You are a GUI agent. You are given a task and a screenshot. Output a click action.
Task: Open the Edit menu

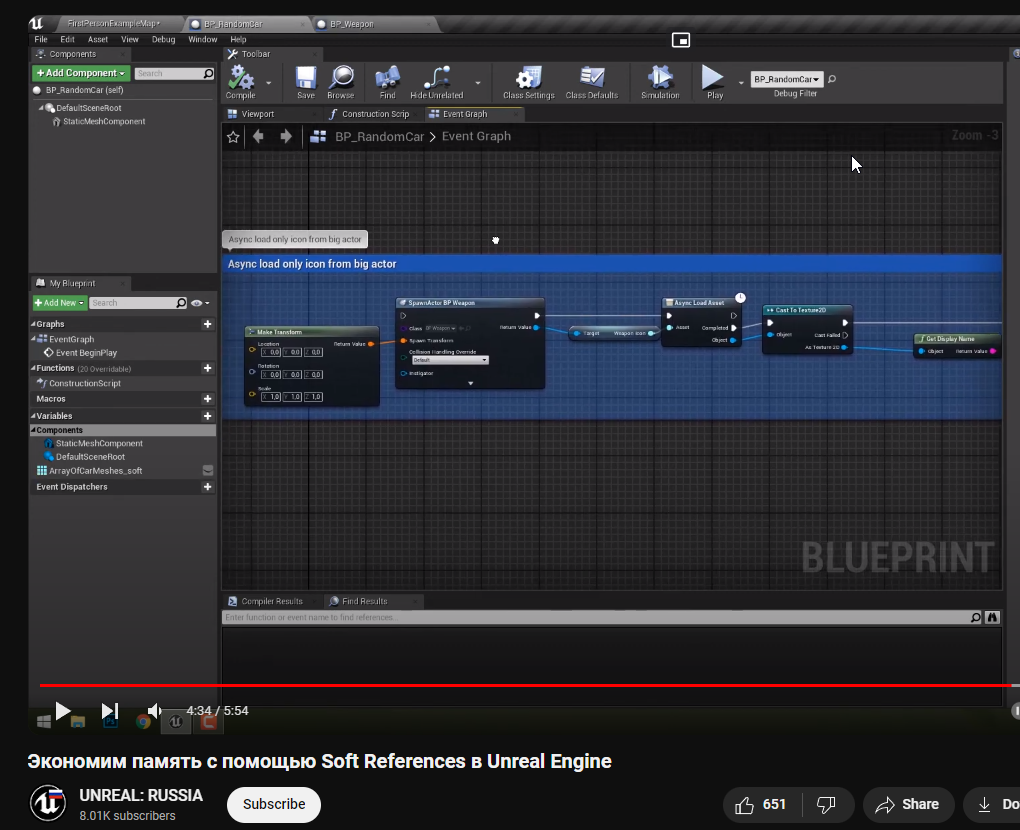68,40
